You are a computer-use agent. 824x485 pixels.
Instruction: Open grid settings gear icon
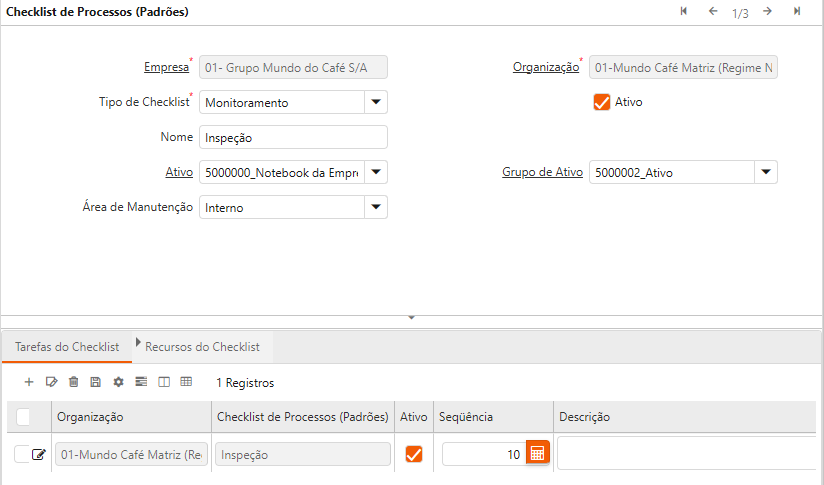point(118,382)
